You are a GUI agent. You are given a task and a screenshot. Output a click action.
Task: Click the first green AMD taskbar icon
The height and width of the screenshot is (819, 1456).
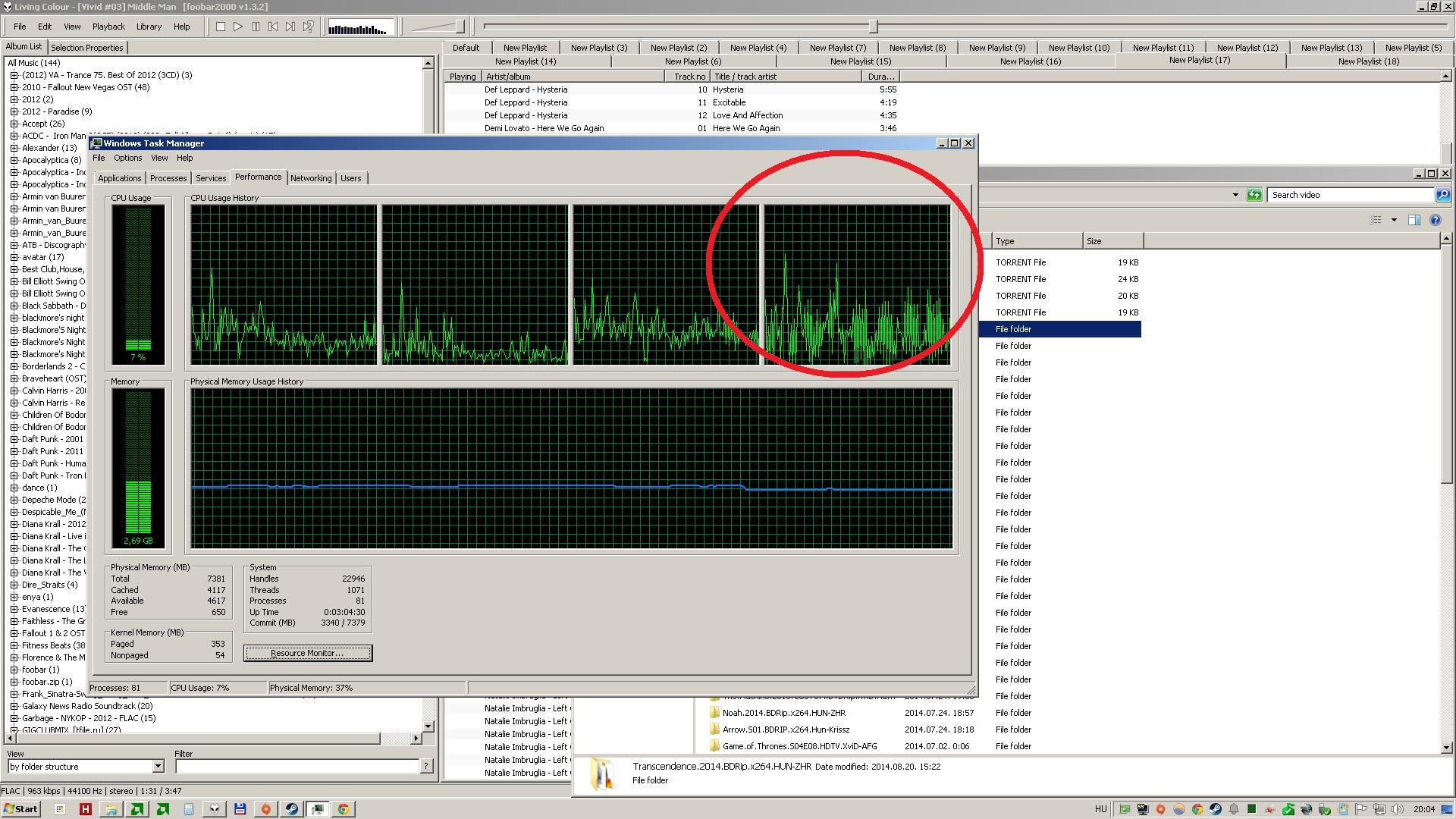point(136,809)
